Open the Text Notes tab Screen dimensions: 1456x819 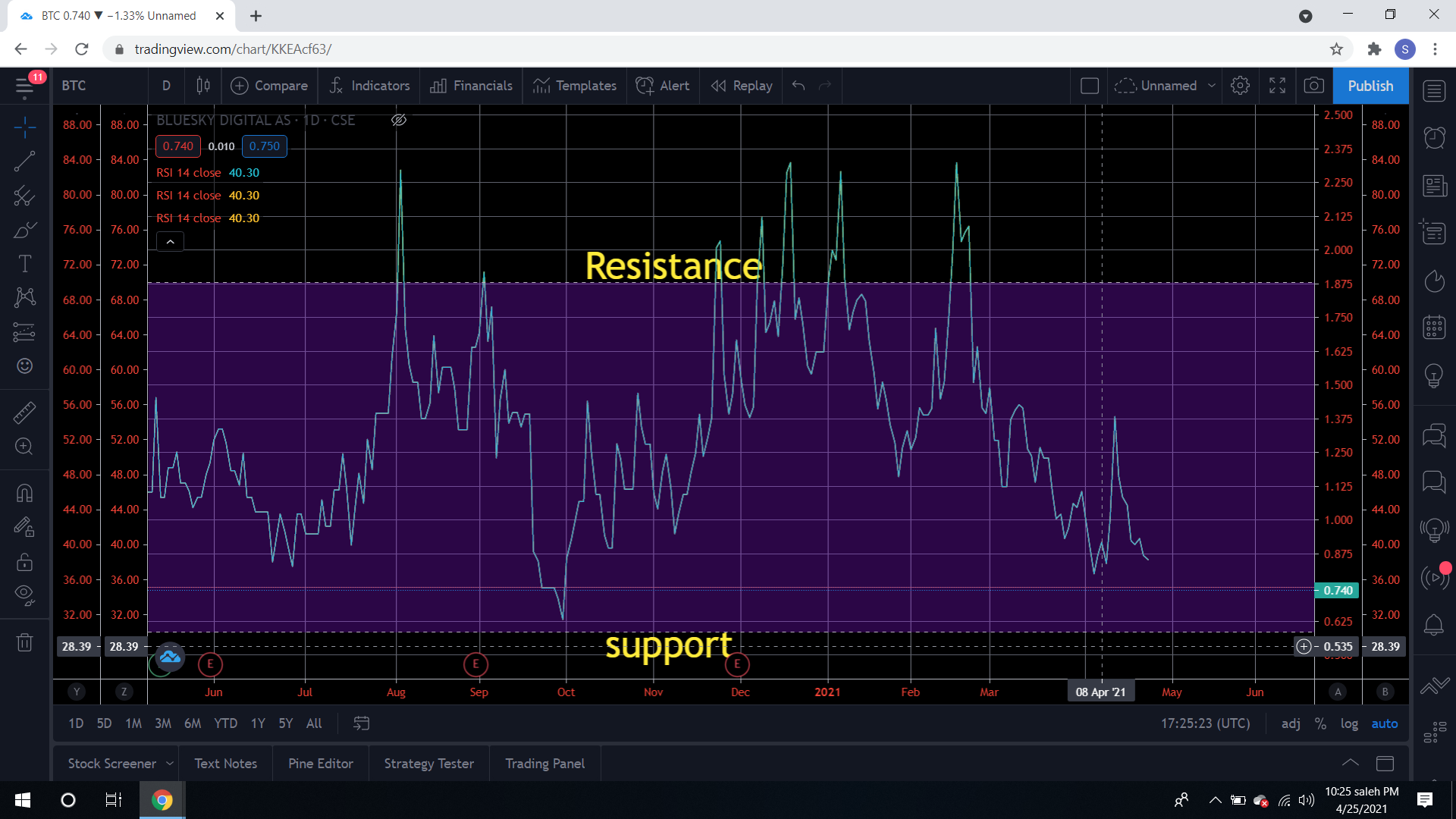pyautogui.click(x=225, y=764)
